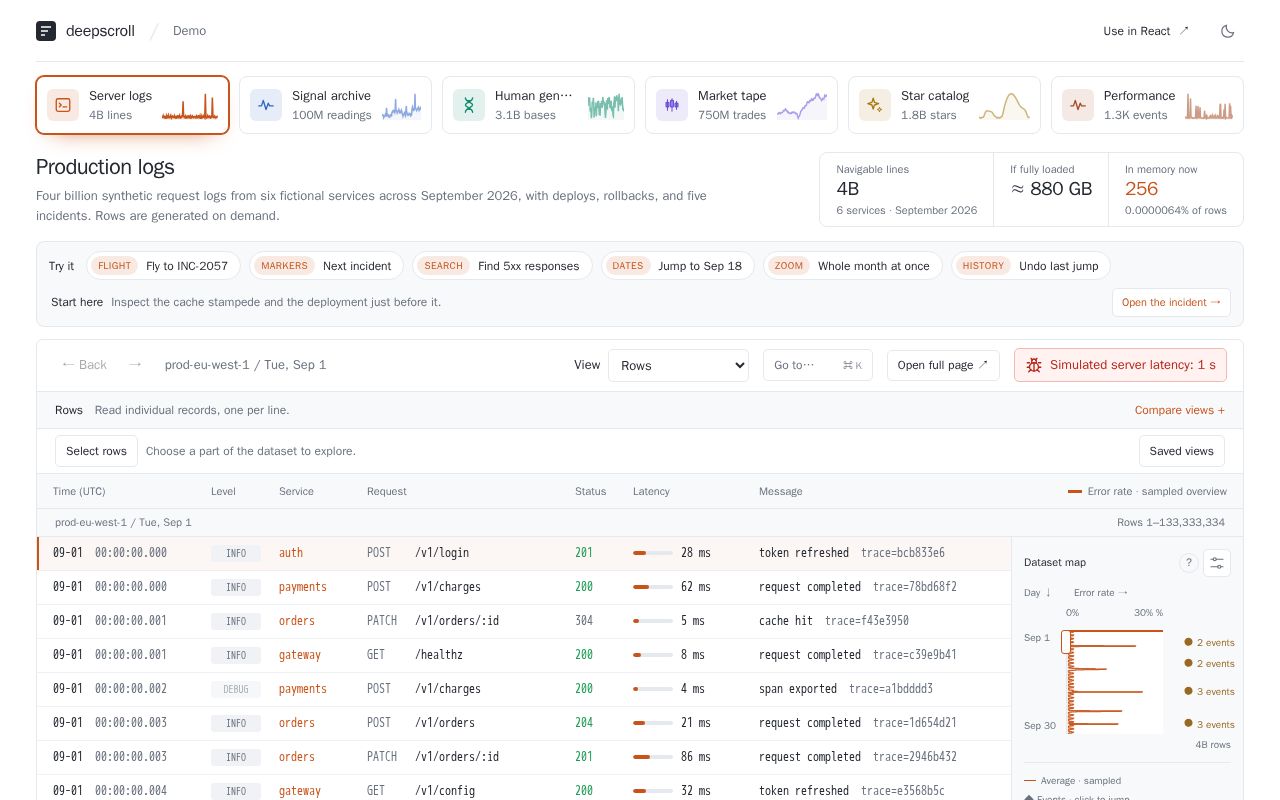Click the Dataset map viewport handle at Sep 1
Image resolution: width=1280 pixels, height=800 pixels.
pyautogui.click(x=1066, y=642)
